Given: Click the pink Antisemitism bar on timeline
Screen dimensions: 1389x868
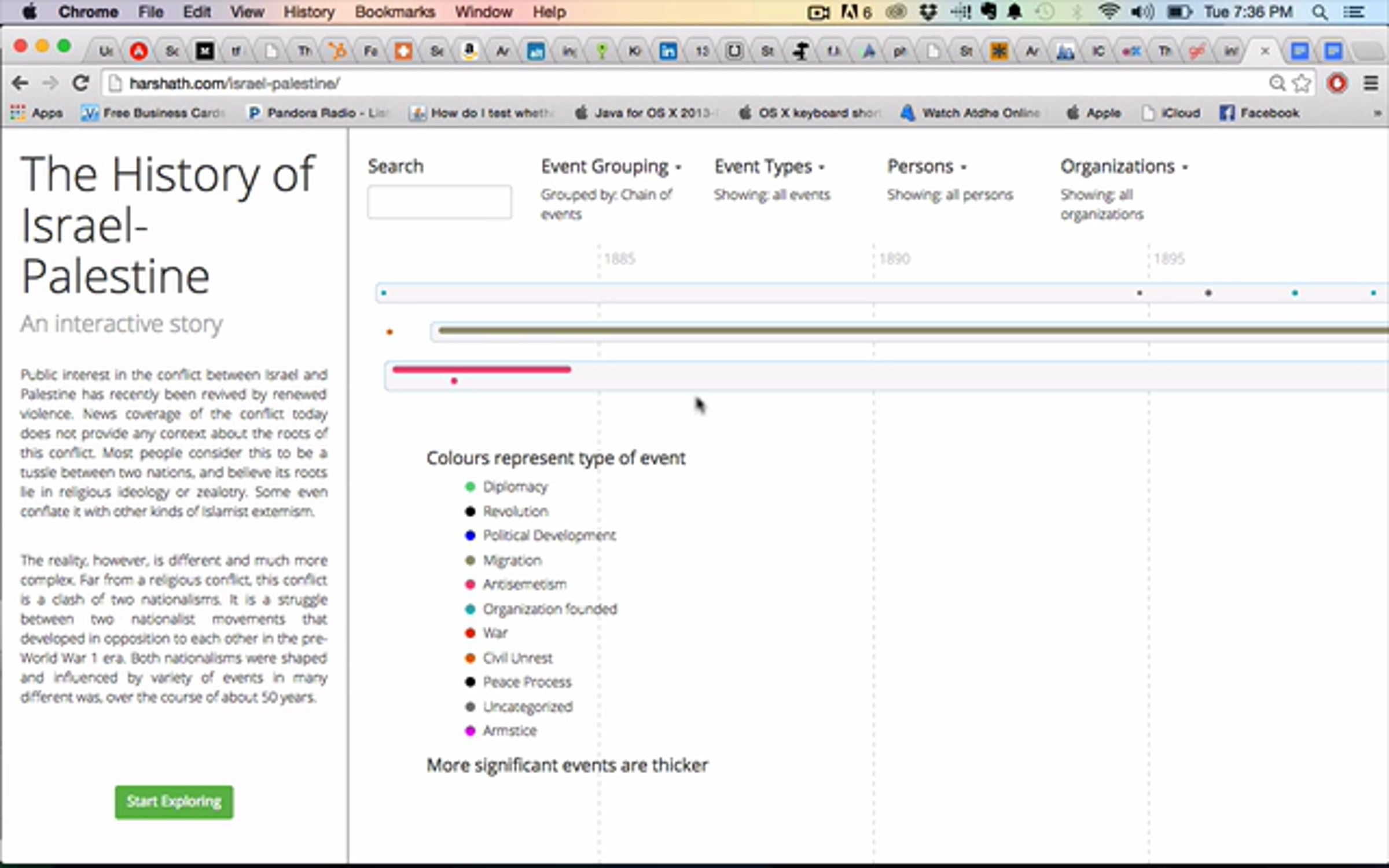Looking at the screenshot, I should click(481, 369).
